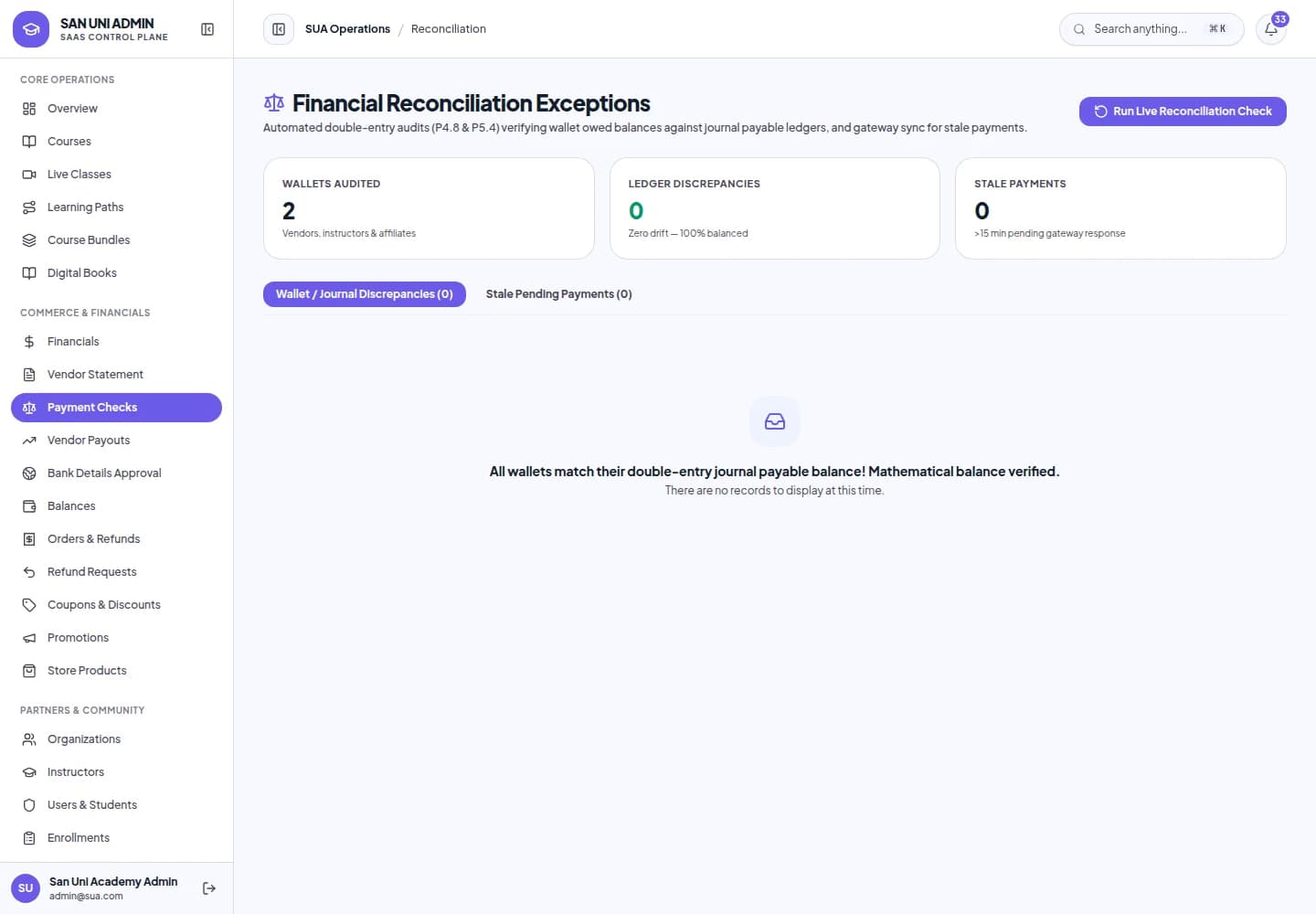This screenshot has height=914, width=1316.
Task: Log out using the sign-out arrow icon
Action: [x=209, y=888]
